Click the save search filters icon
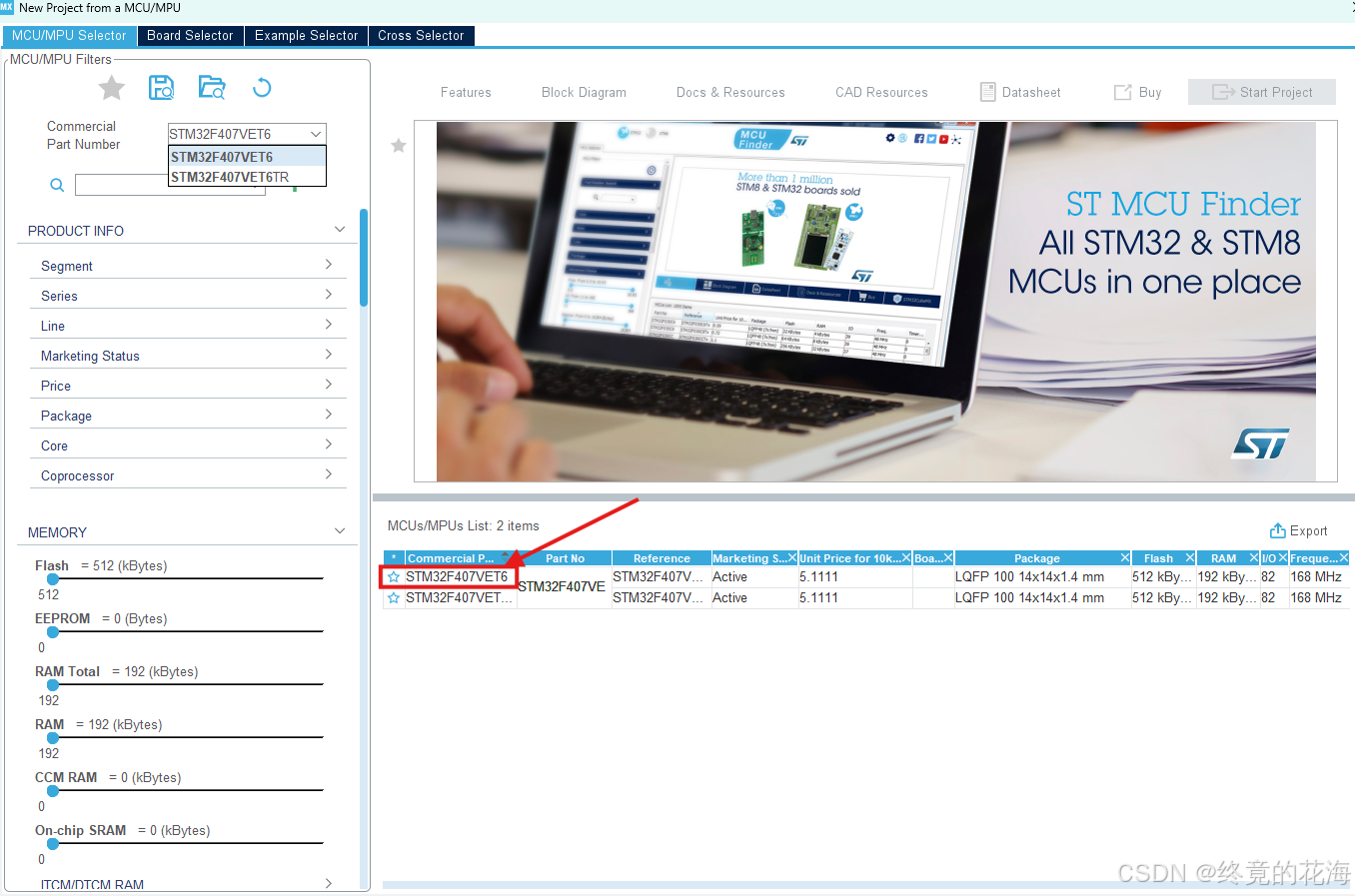 (x=161, y=88)
